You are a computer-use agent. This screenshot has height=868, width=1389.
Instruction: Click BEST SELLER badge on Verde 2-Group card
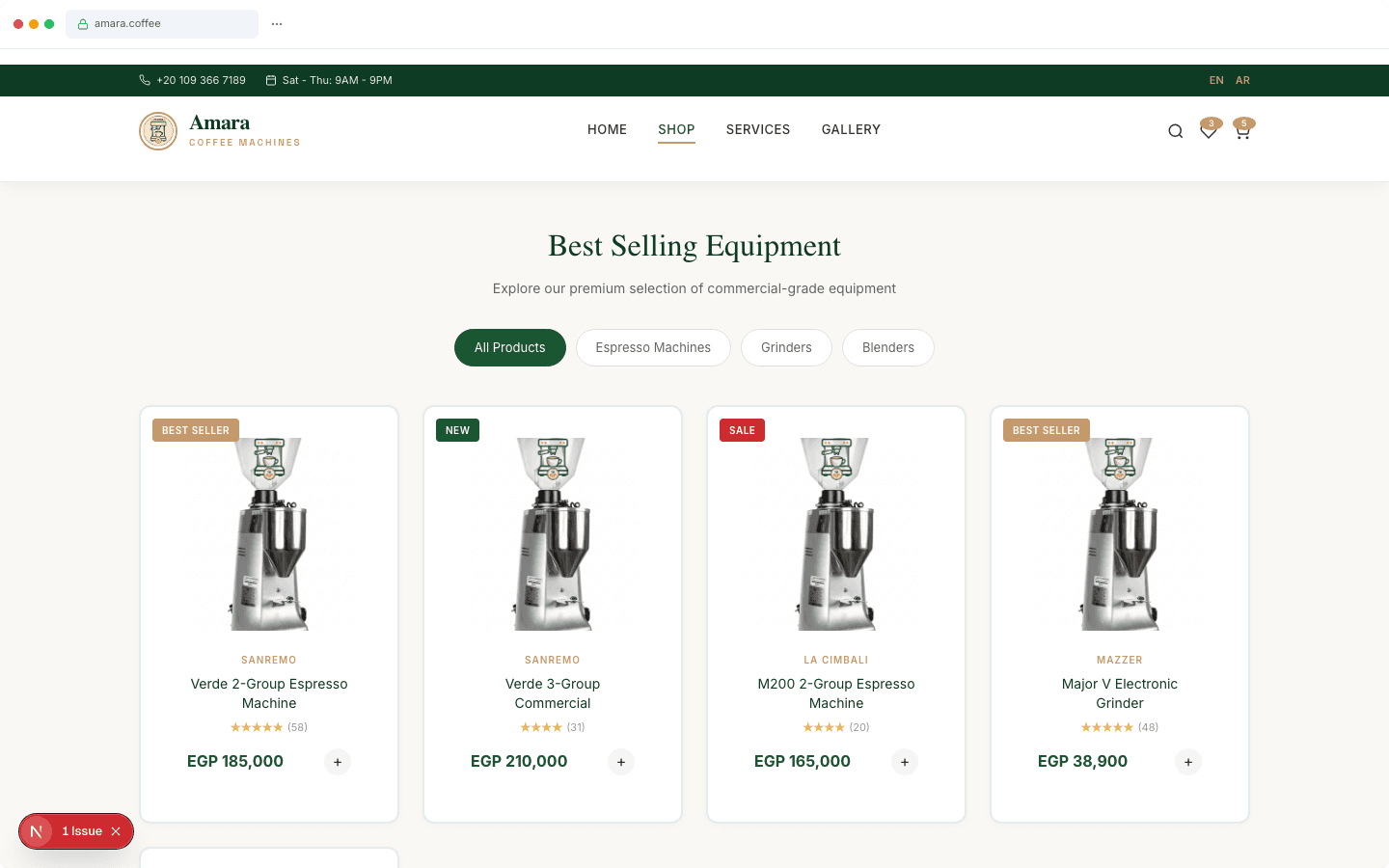click(196, 430)
